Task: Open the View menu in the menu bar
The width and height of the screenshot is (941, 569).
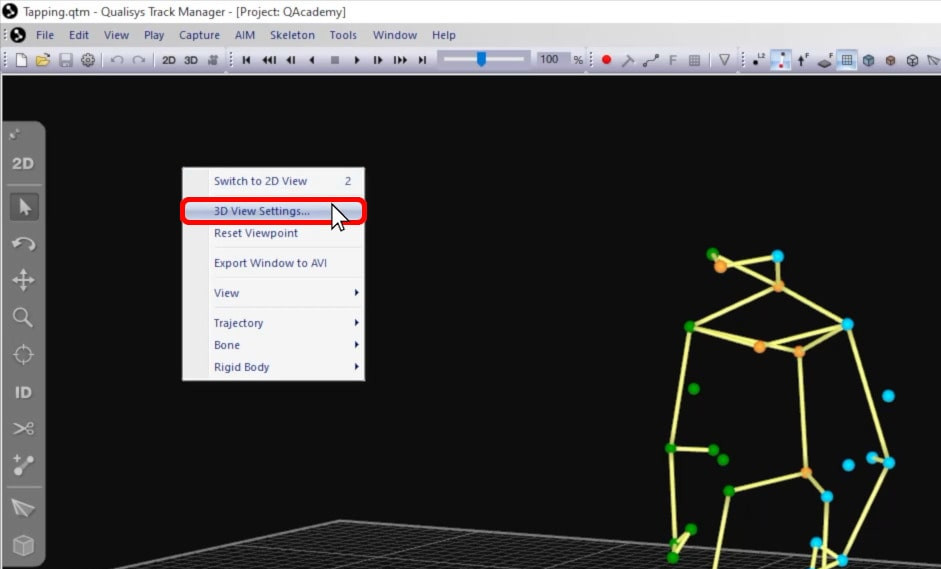Action: click(x=116, y=35)
